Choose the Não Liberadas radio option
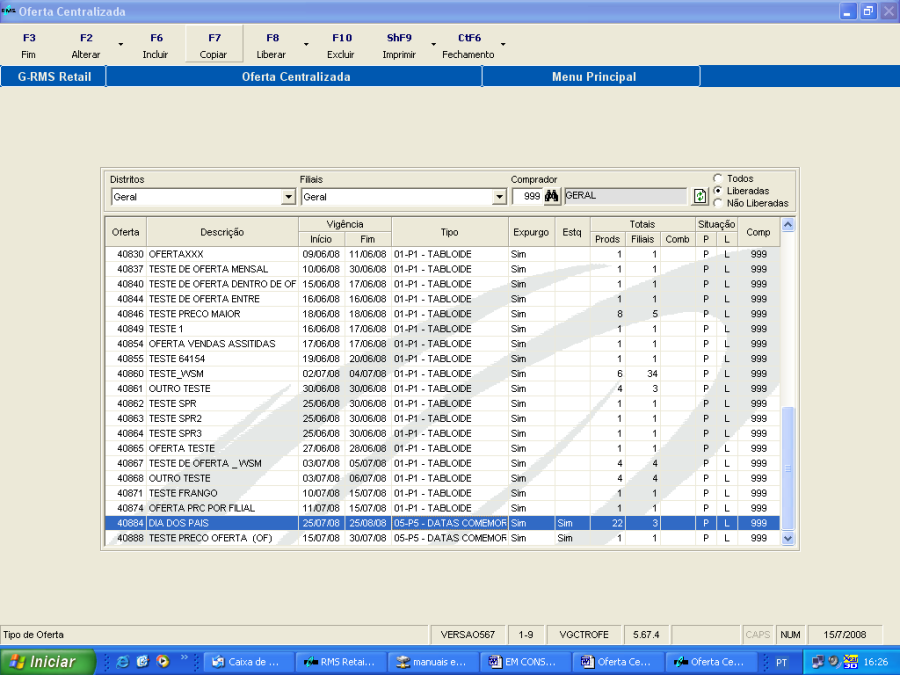 coord(718,203)
